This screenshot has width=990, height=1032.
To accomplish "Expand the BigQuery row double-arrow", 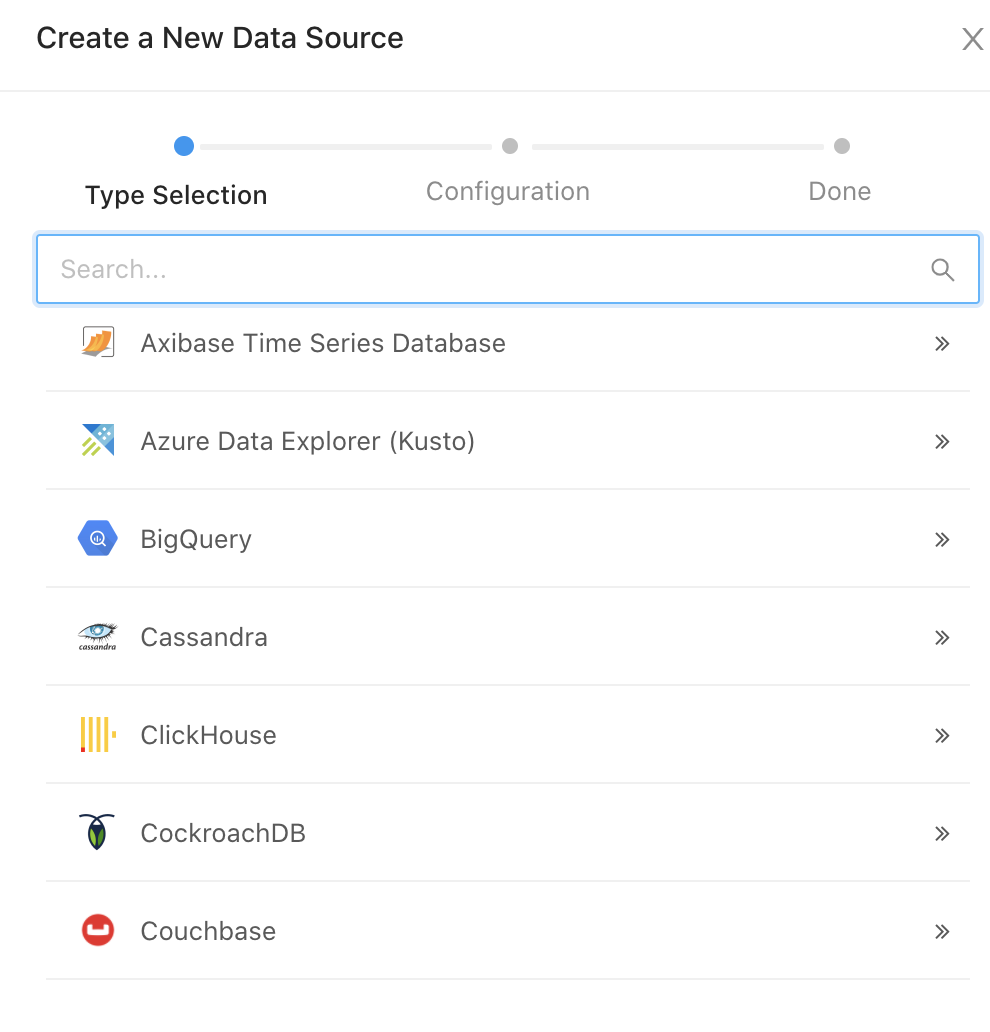I will pyautogui.click(x=941, y=540).
